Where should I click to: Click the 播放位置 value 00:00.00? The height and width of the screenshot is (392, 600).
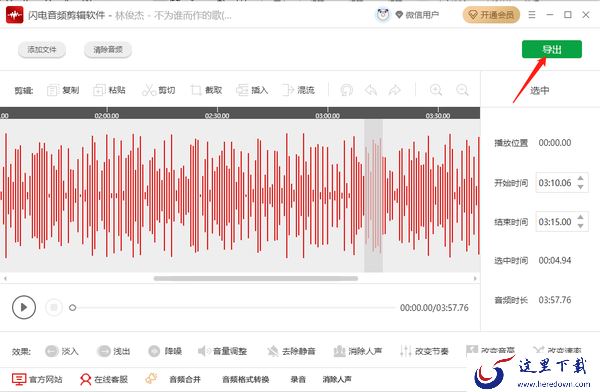tap(555, 143)
